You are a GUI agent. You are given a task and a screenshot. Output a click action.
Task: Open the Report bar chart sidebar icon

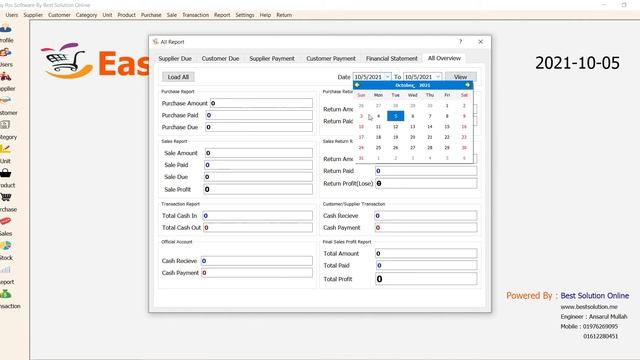coord(5,270)
